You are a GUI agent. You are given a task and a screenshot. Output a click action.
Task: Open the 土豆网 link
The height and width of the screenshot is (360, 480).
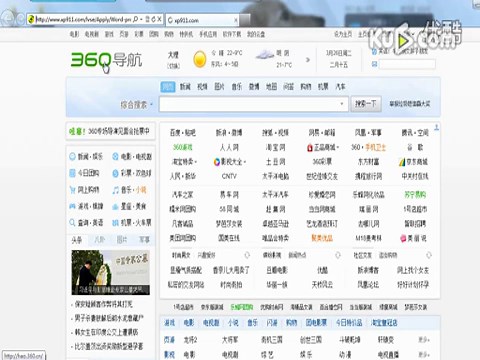tap(275, 162)
